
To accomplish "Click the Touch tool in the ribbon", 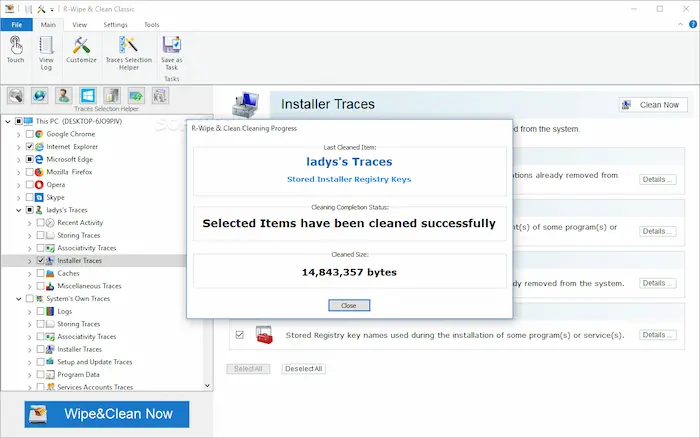I will coord(15,50).
